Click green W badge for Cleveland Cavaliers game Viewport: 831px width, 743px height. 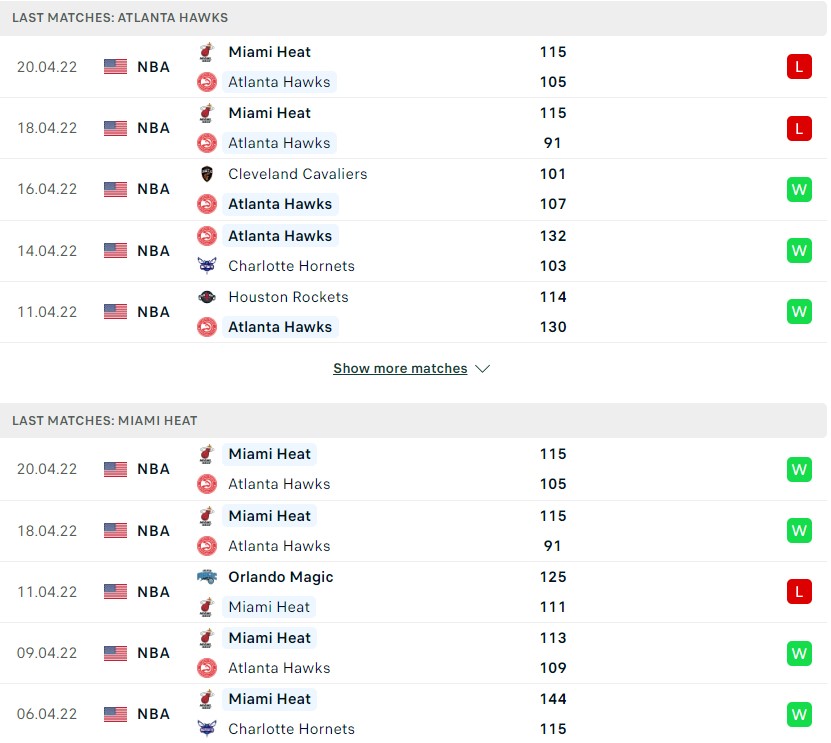click(799, 189)
